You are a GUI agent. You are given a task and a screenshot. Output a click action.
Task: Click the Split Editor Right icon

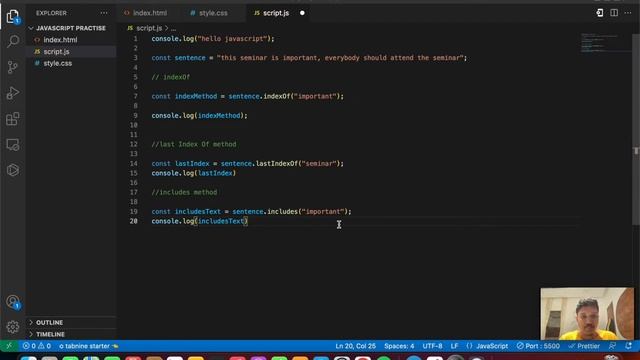[x=614, y=13]
